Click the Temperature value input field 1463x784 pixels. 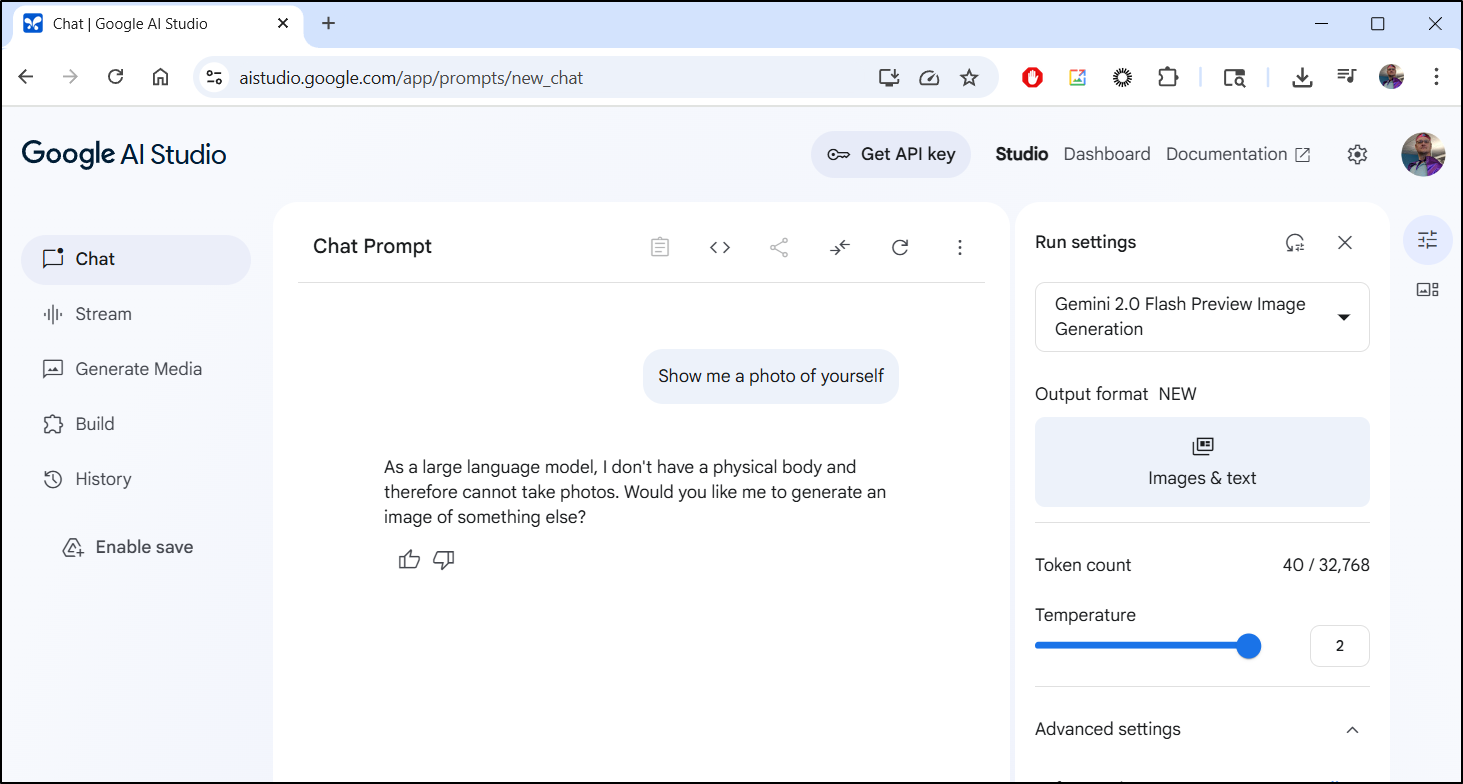click(1340, 646)
